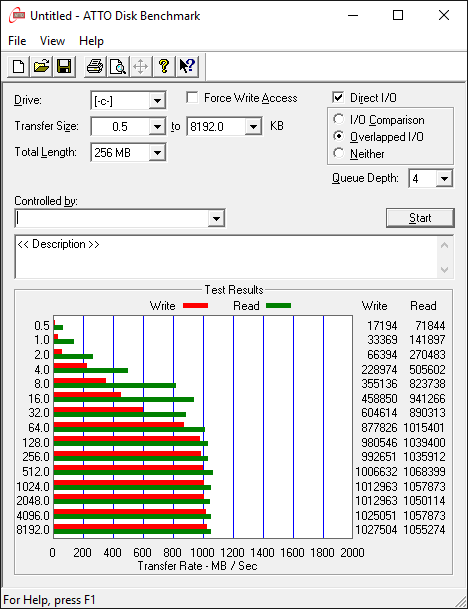Click the New document toolbar icon
This screenshot has width=468, height=609.
pyautogui.click(x=18, y=66)
